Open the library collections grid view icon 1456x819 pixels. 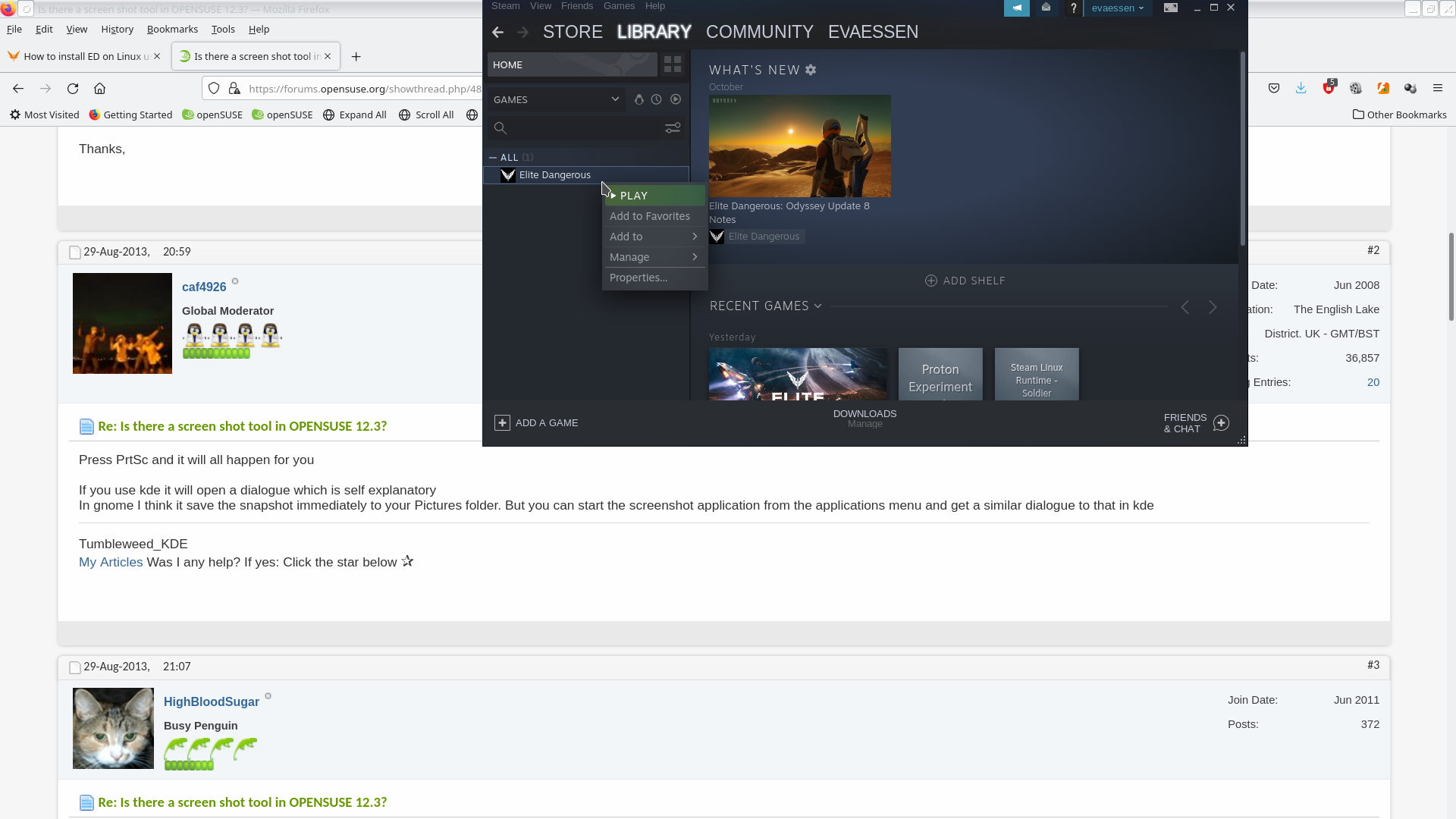tap(673, 64)
